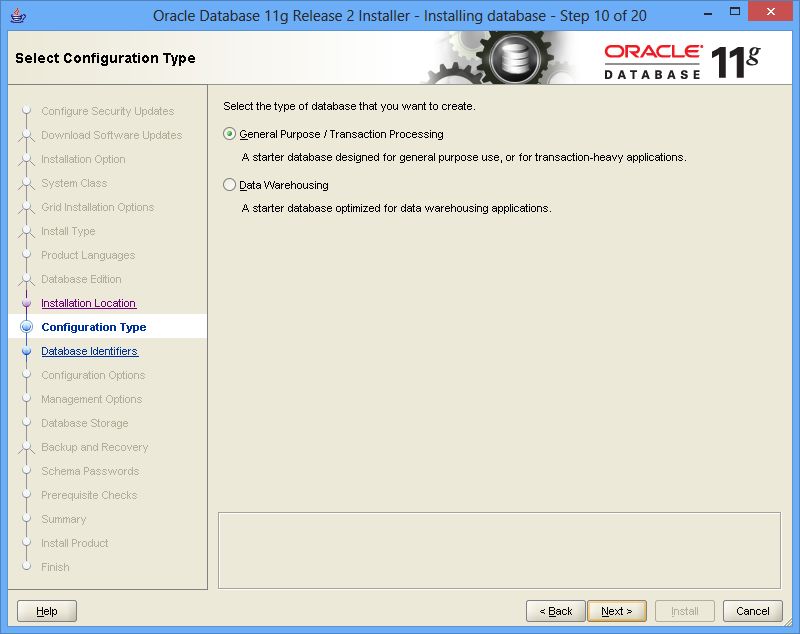800x634 pixels.
Task: Click the database gear graphic in header
Action: 515,57
